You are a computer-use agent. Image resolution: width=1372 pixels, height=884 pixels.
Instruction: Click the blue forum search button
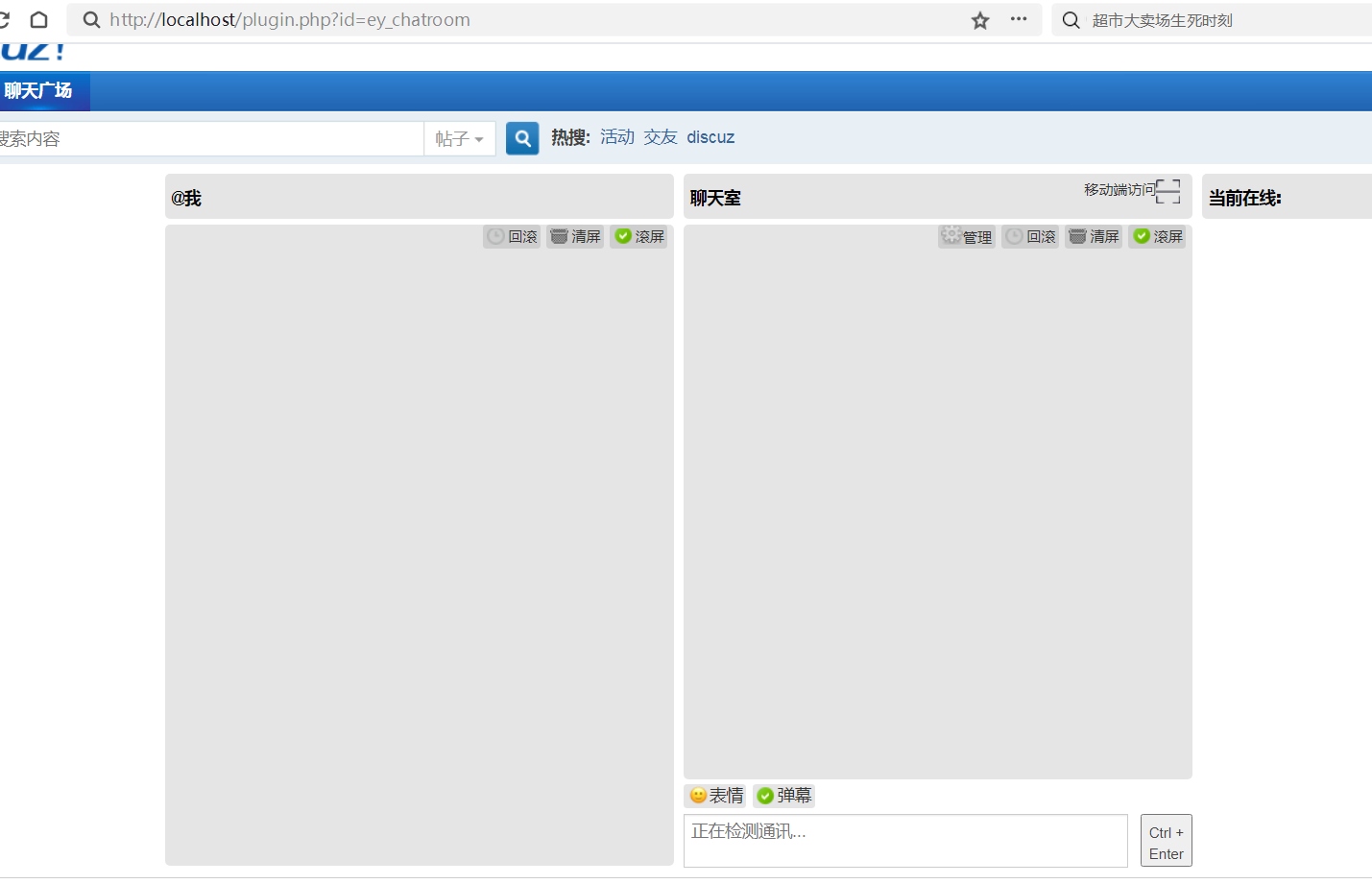(x=522, y=138)
